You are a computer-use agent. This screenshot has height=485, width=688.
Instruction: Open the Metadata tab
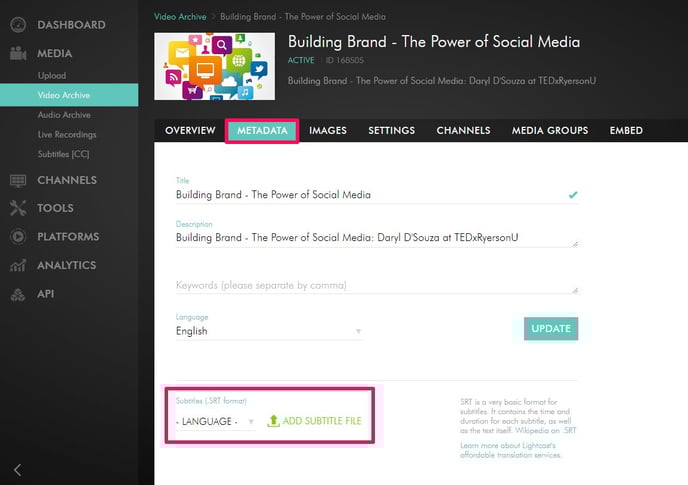coord(262,131)
